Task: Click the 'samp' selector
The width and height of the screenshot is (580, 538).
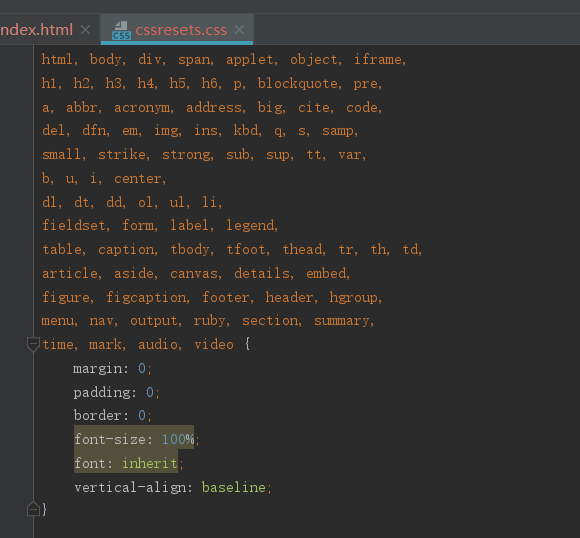Action: tap(338, 131)
